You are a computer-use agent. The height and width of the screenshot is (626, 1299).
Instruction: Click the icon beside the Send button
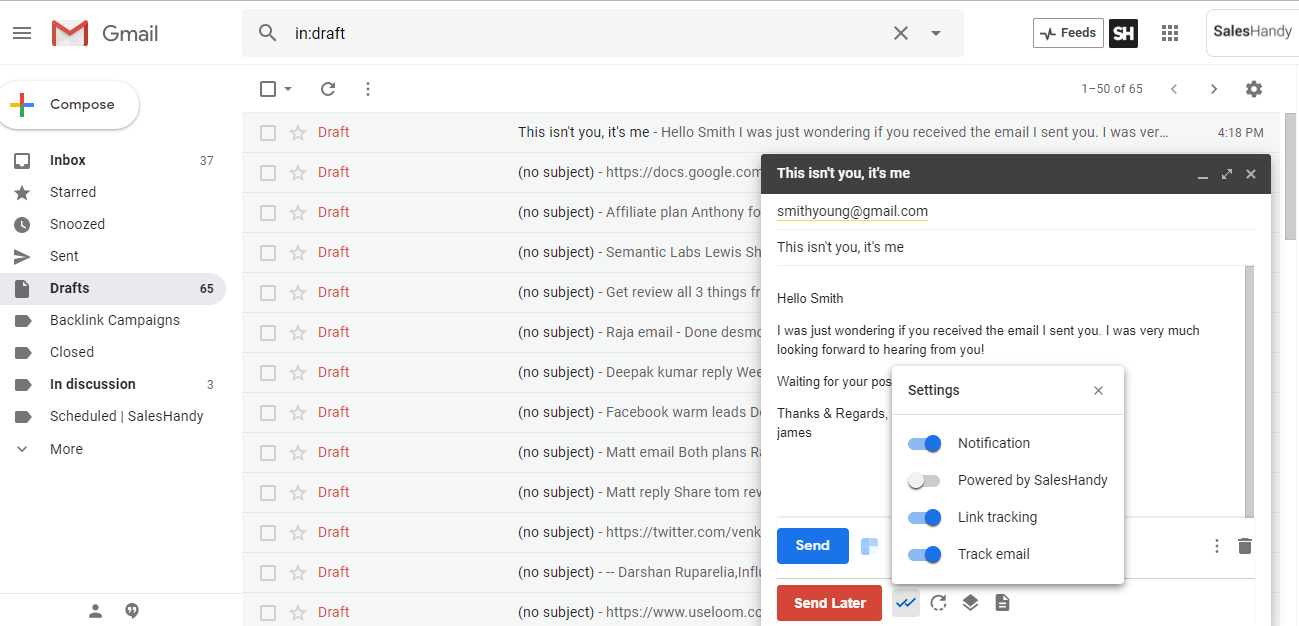point(870,546)
